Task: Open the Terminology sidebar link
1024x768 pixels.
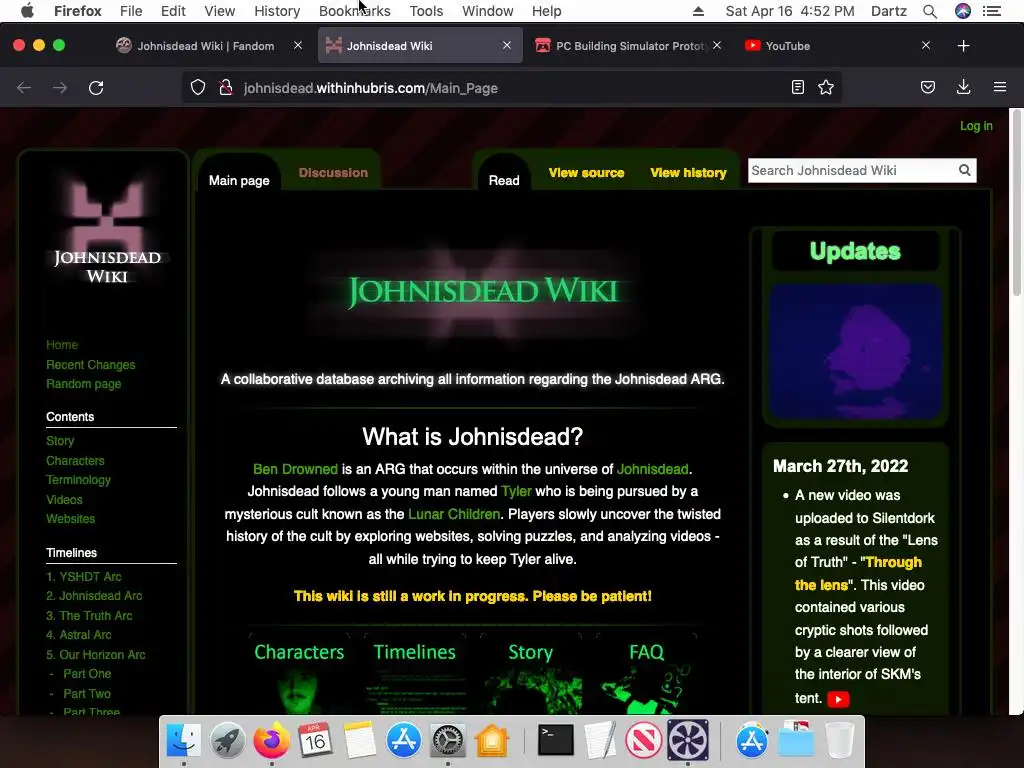Action: pos(78,480)
